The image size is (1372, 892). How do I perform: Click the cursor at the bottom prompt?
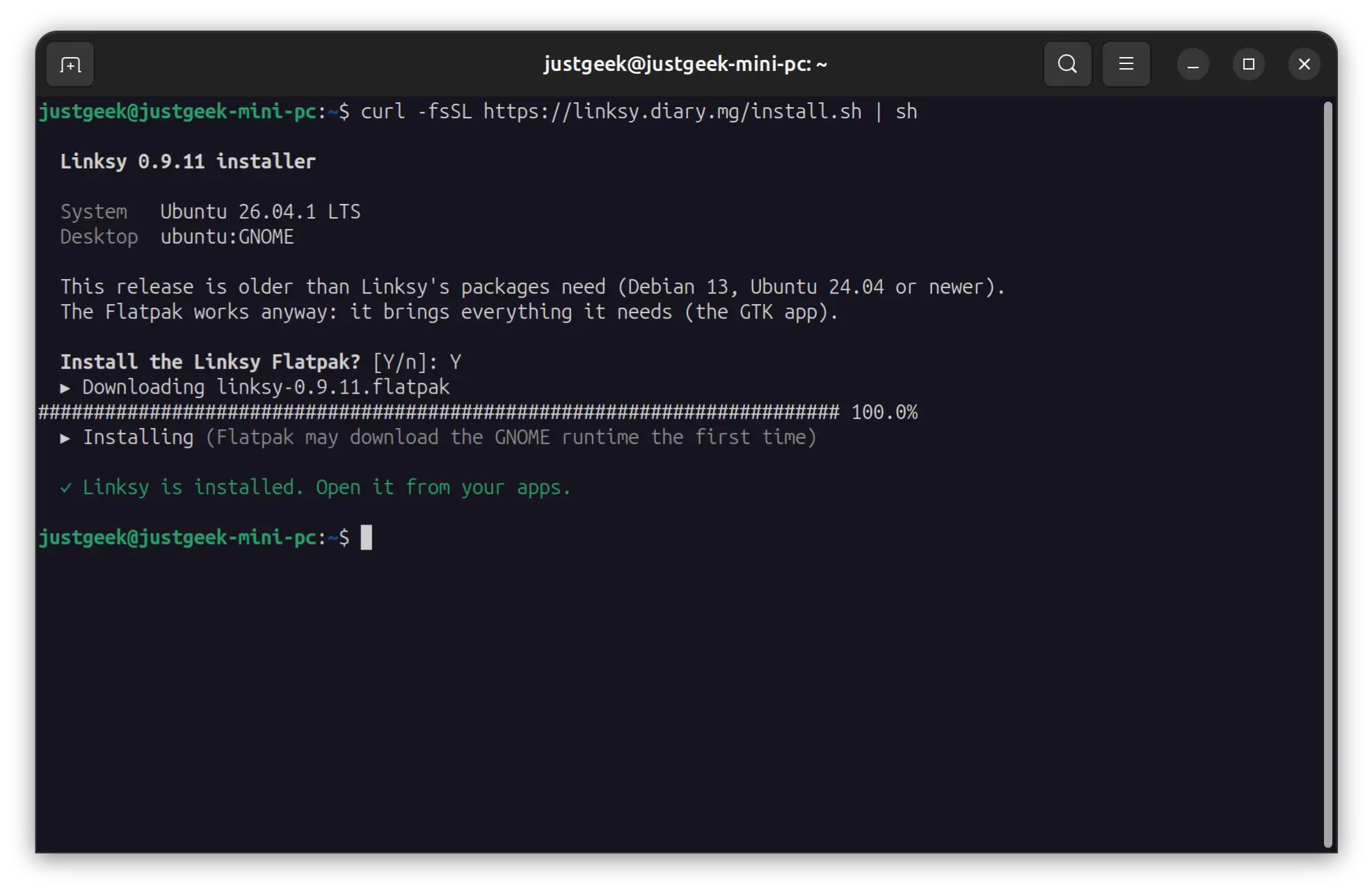(x=366, y=537)
